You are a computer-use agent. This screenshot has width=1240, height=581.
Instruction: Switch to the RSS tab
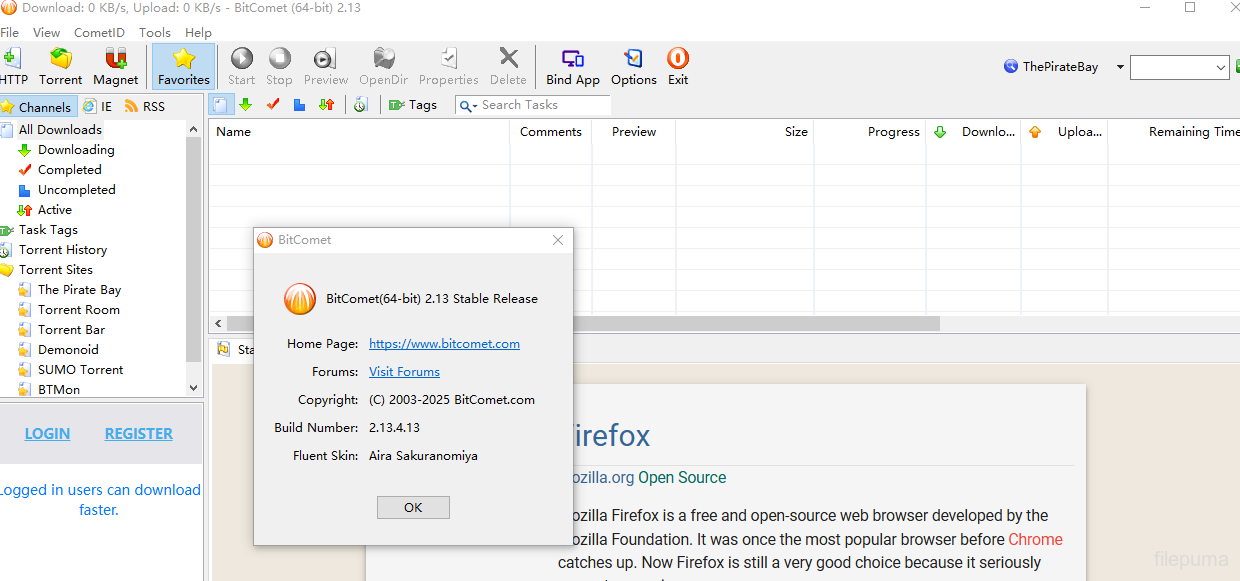click(x=145, y=106)
